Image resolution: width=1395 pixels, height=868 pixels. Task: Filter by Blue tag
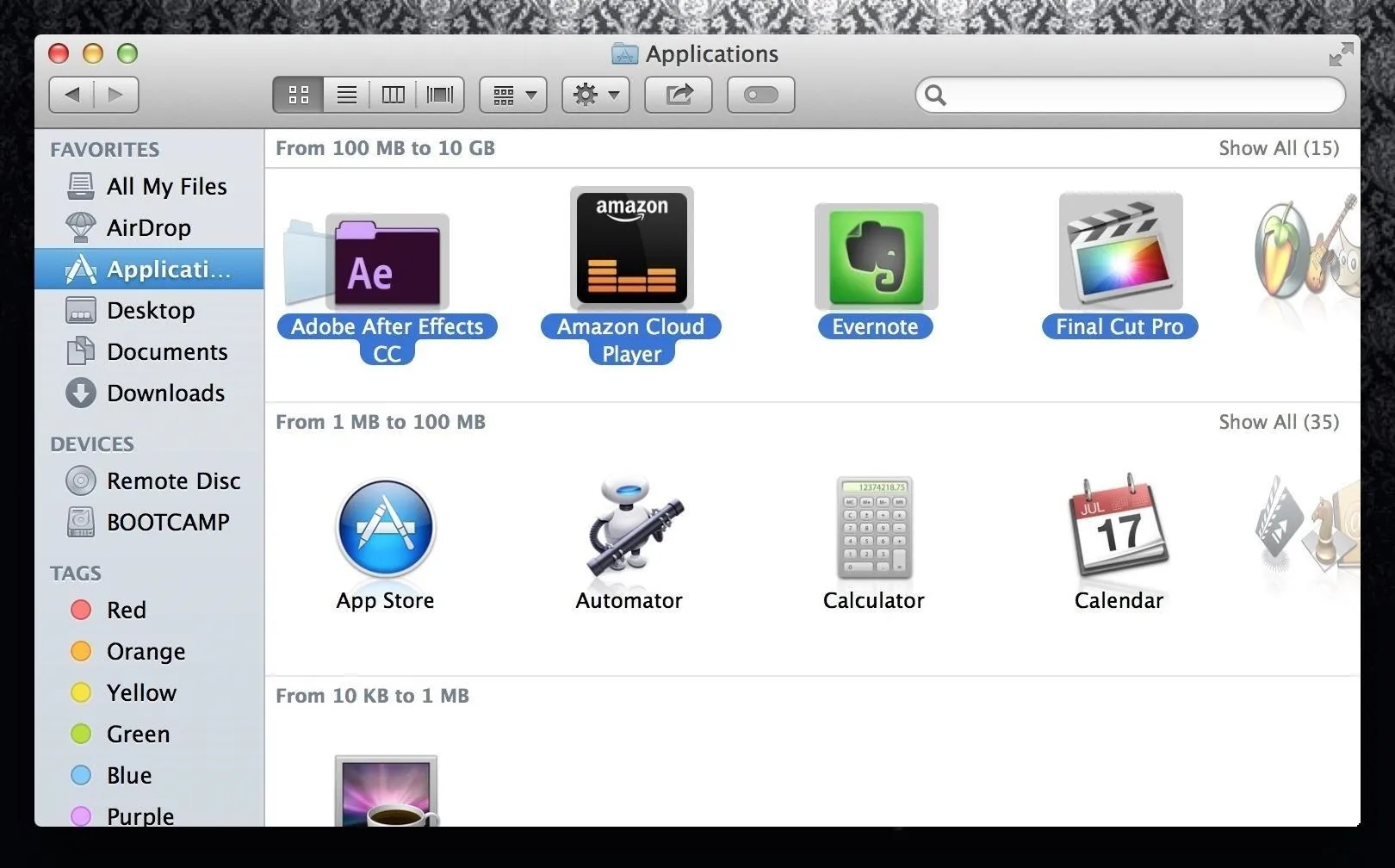click(149, 775)
